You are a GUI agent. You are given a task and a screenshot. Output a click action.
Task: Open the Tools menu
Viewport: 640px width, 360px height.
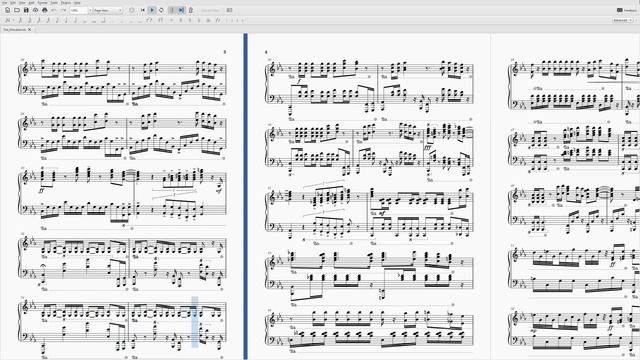54,3
